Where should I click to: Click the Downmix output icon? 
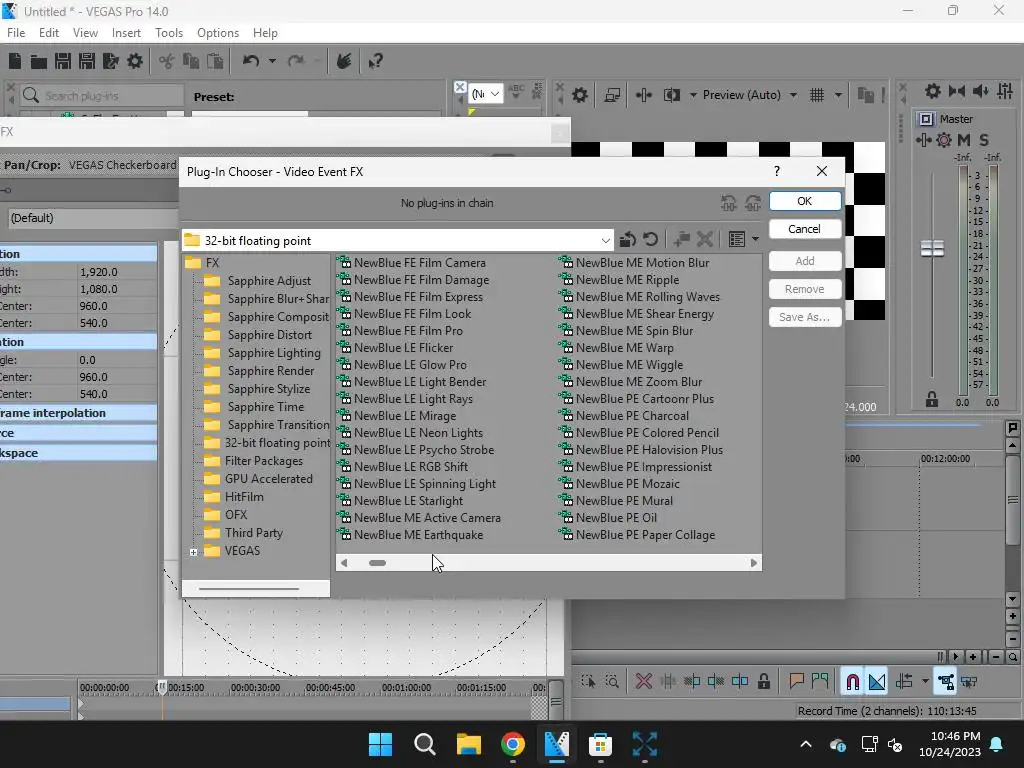point(957,91)
